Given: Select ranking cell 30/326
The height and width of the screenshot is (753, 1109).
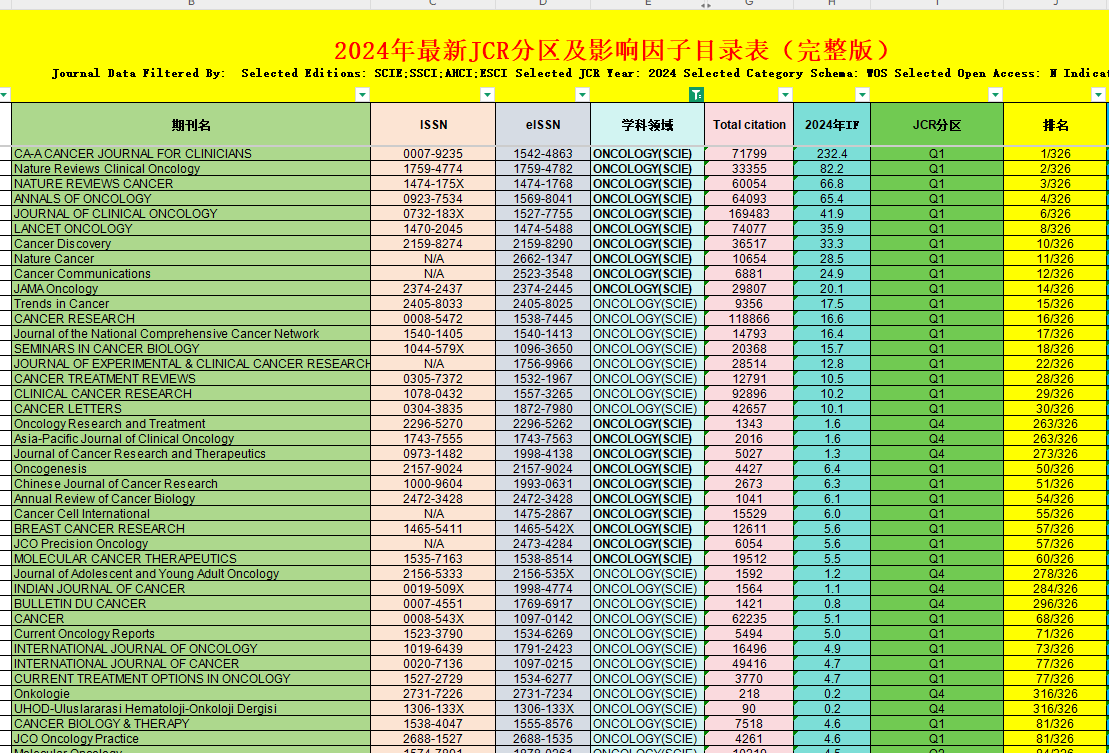Looking at the screenshot, I should 1055,409.
